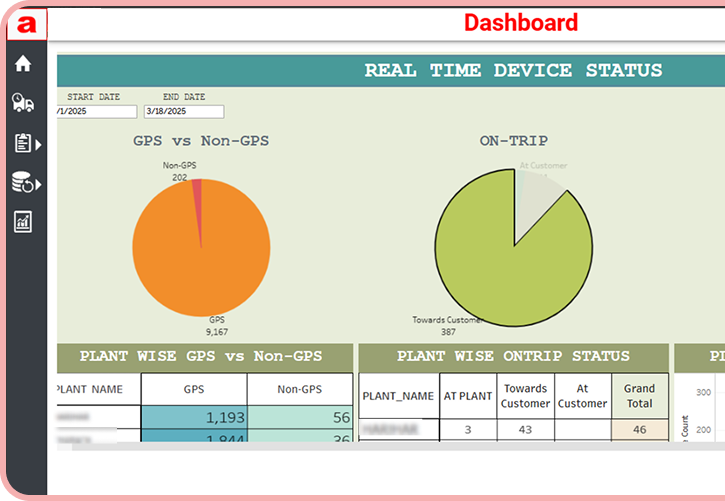Click the Grand Total cell showing 46
725x501 pixels.
(x=639, y=428)
